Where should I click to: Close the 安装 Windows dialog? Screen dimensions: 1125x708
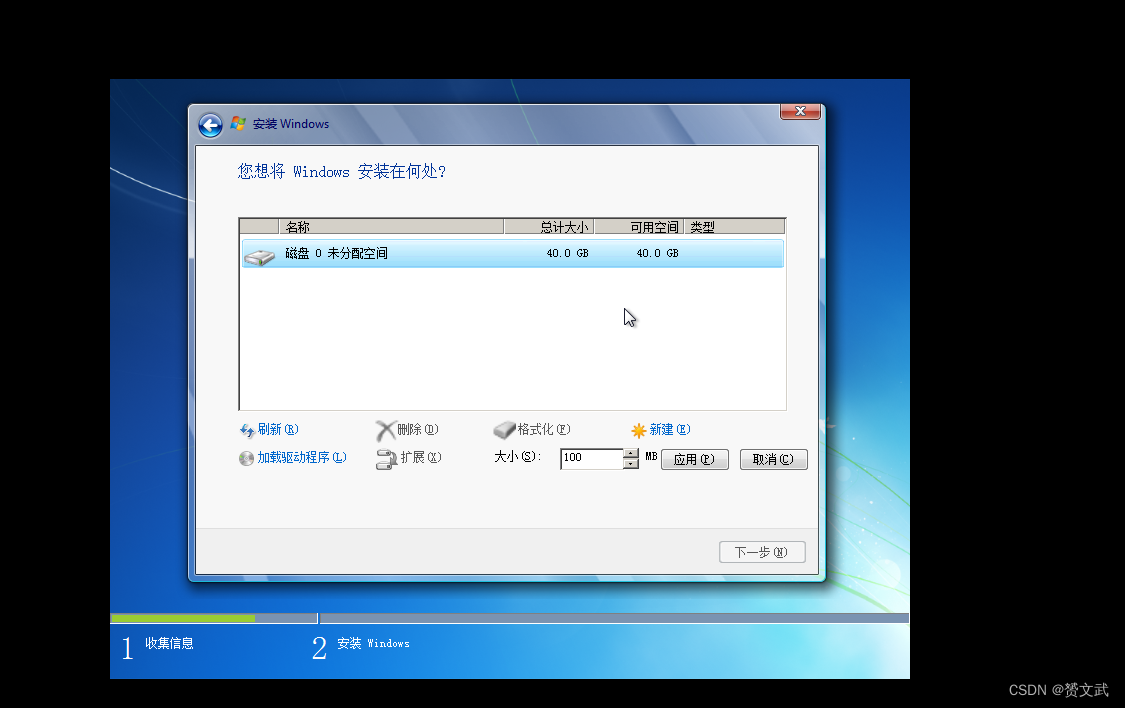(800, 111)
